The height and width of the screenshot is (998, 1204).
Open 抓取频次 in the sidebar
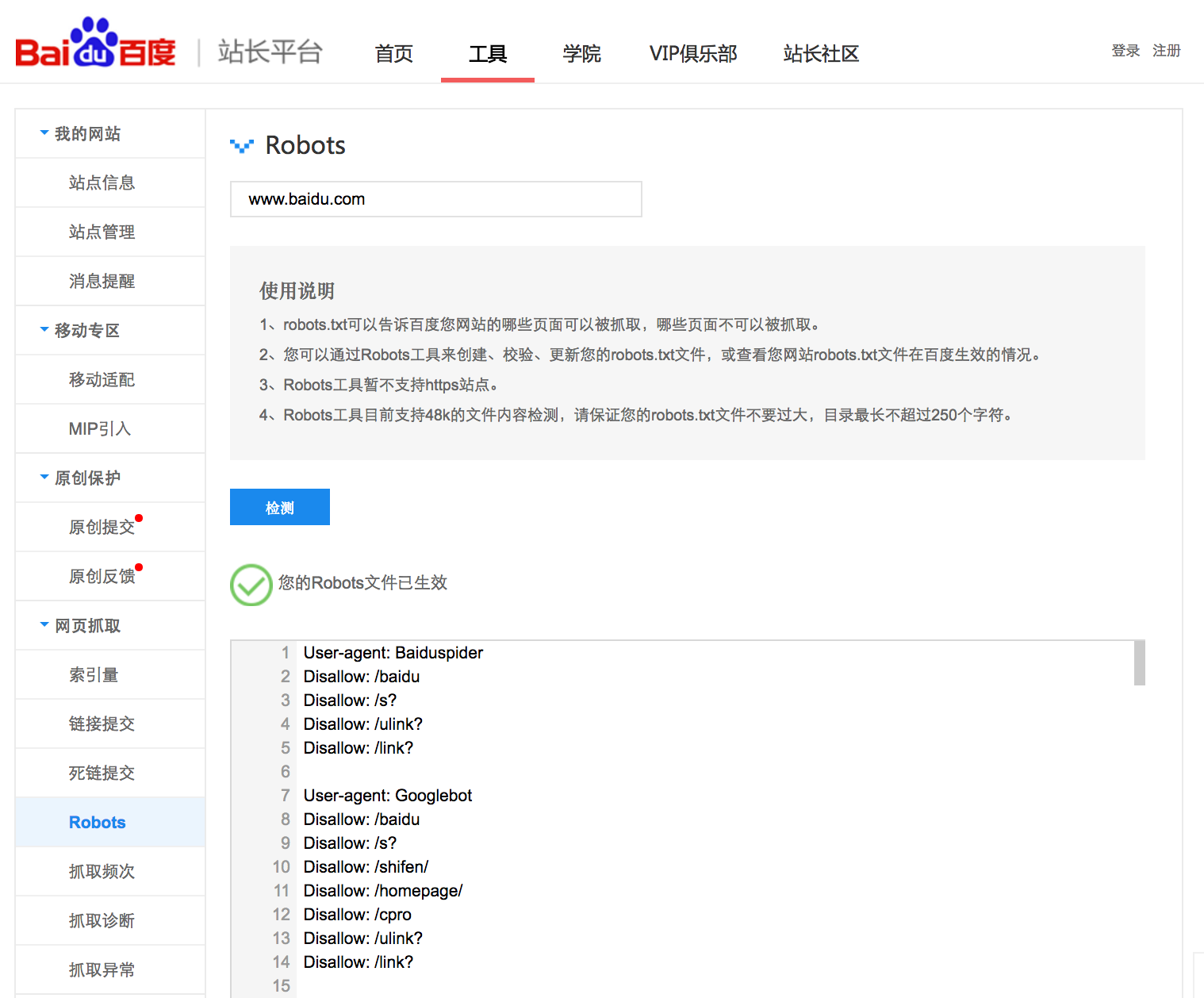click(x=110, y=871)
